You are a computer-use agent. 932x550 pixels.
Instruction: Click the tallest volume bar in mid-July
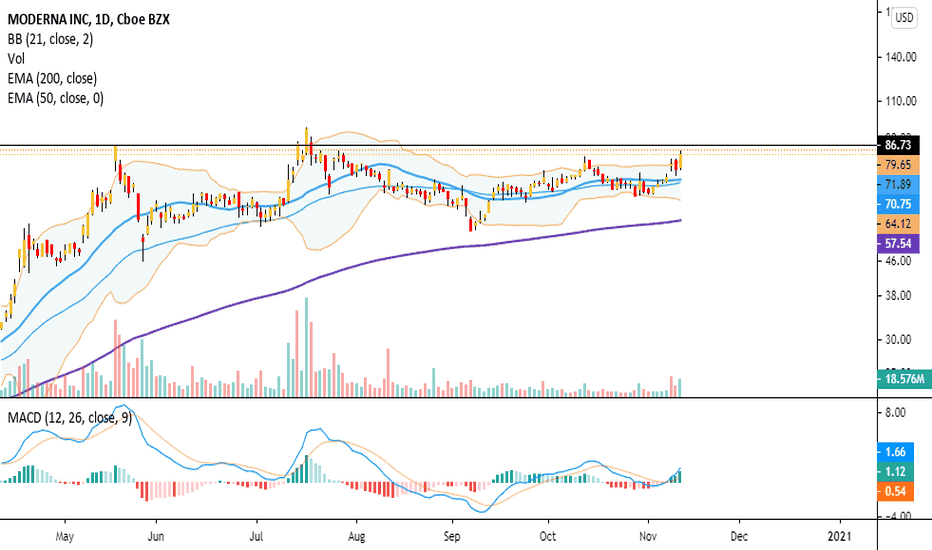307,347
